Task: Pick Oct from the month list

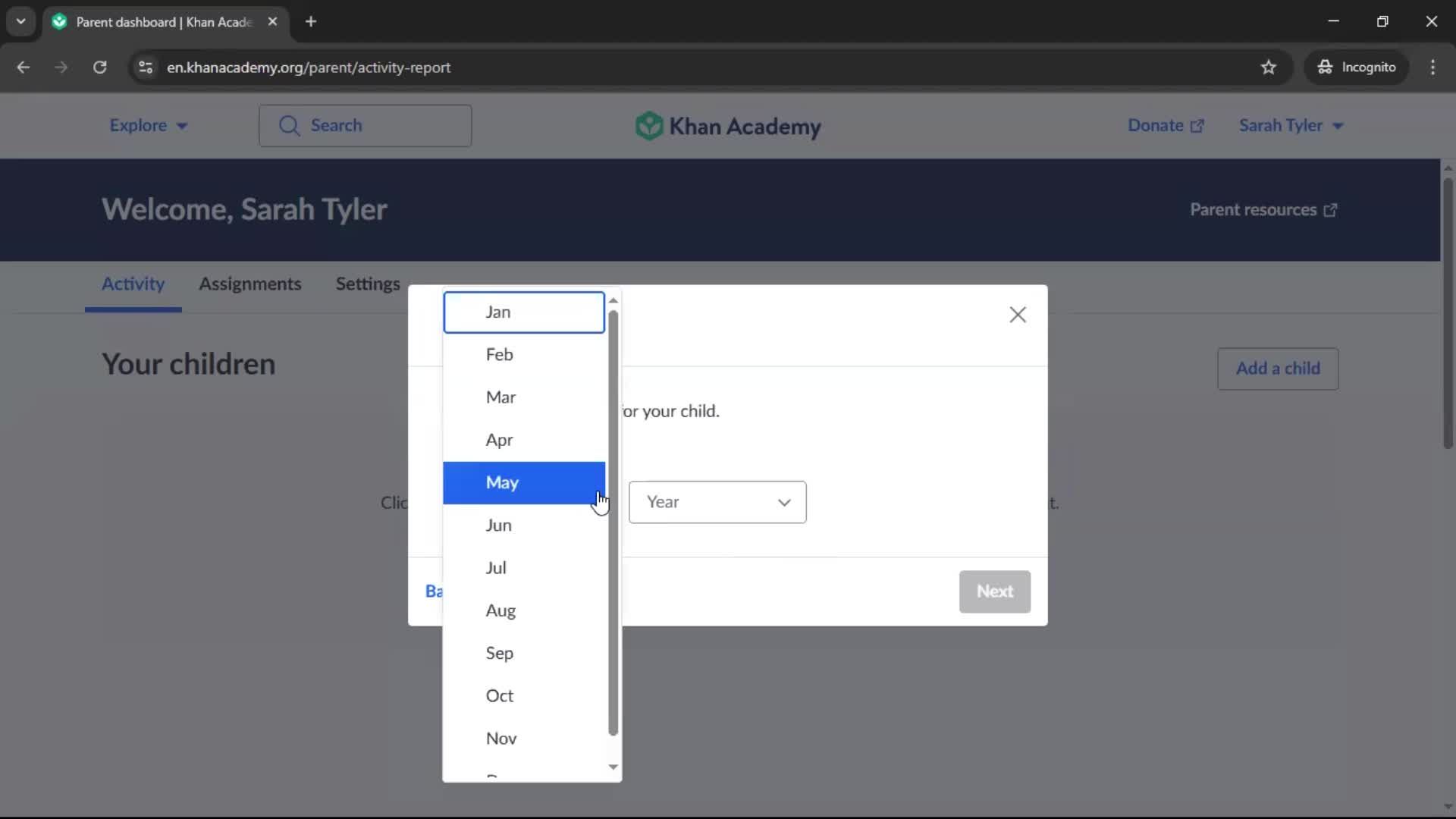Action: point(524,695)
